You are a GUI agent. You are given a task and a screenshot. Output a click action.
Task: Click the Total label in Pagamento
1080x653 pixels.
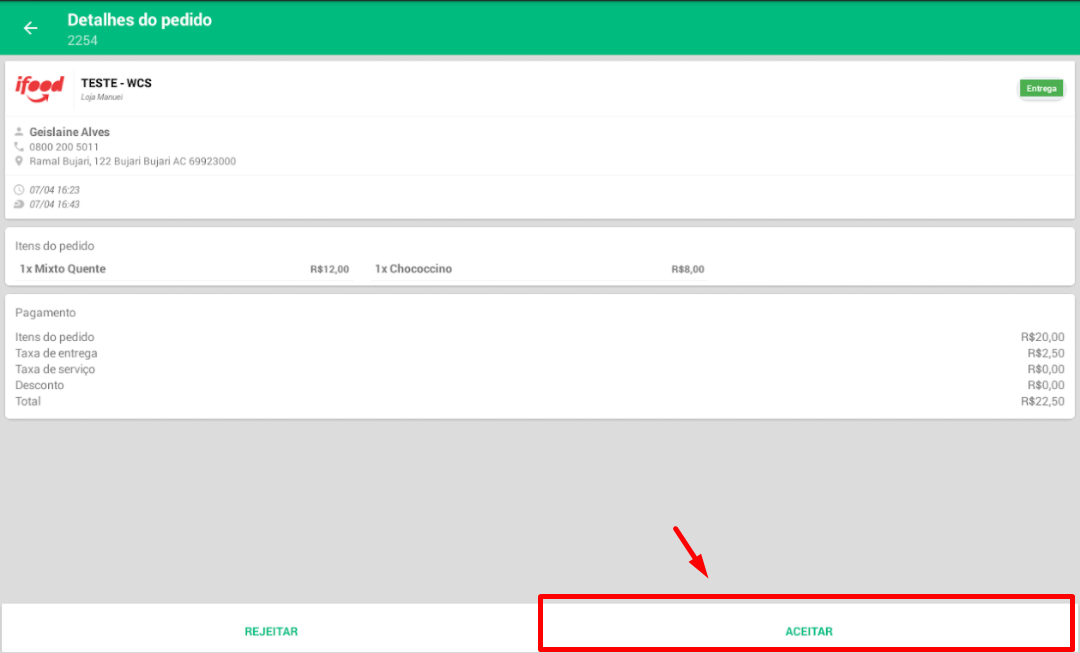point(28,401)
